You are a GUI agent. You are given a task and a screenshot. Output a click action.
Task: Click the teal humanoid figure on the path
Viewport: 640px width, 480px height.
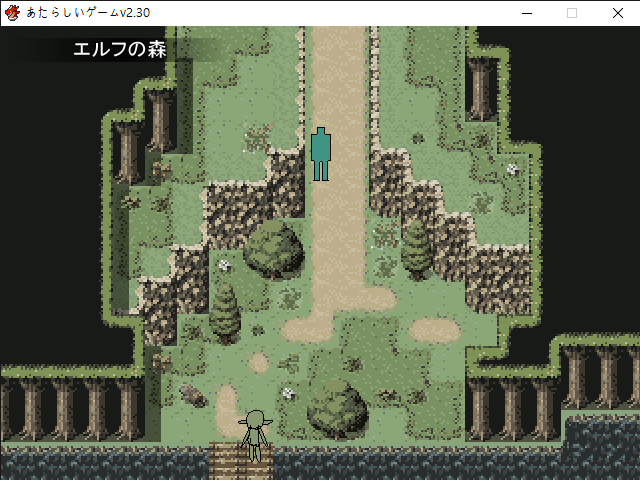[321, 154]
